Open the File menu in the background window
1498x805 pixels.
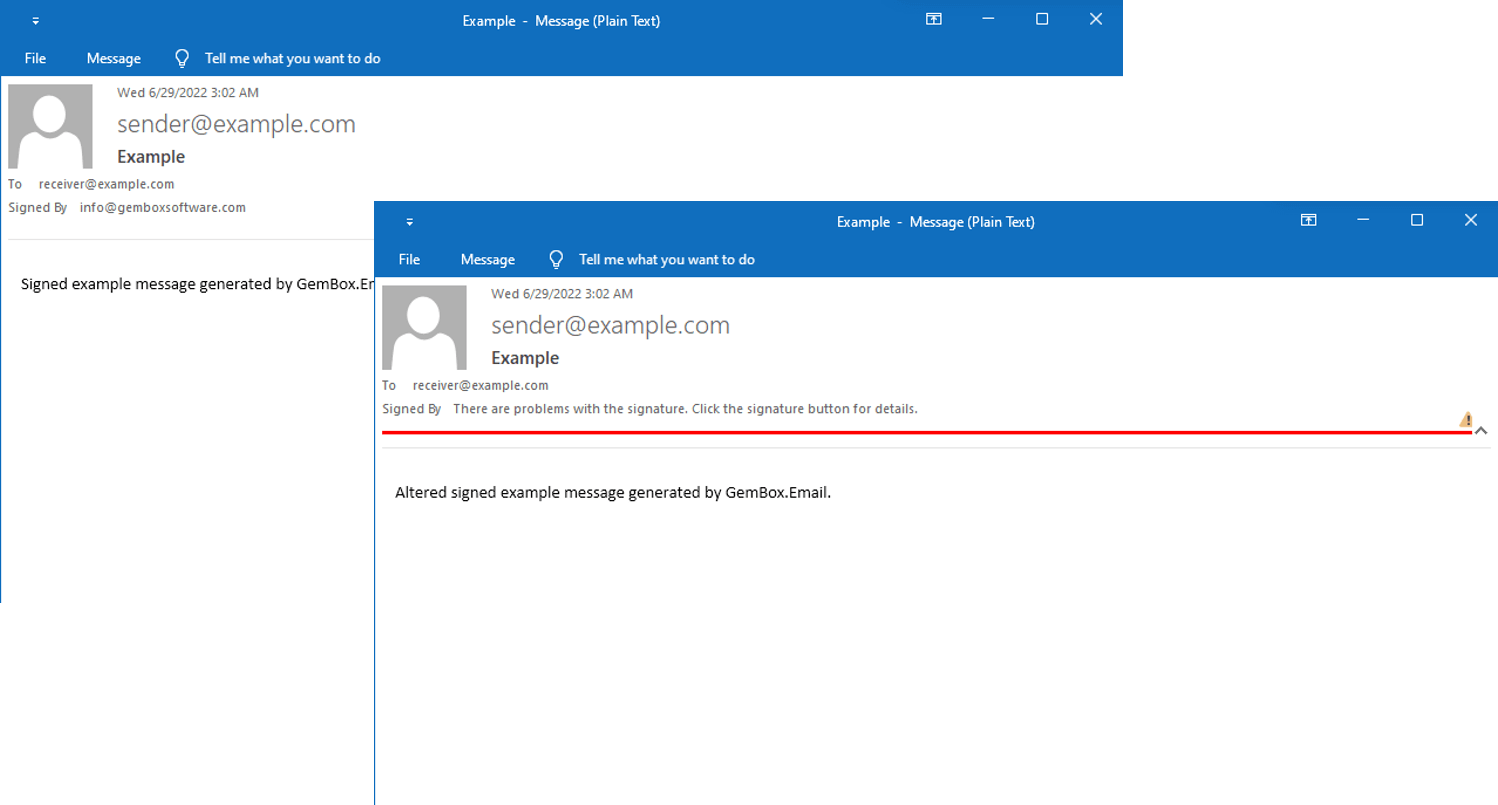click(x=35, y=58)
